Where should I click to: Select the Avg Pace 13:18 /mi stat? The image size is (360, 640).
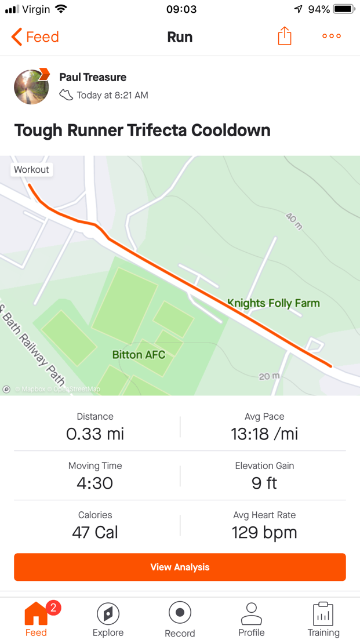click(x=264, y=427)
